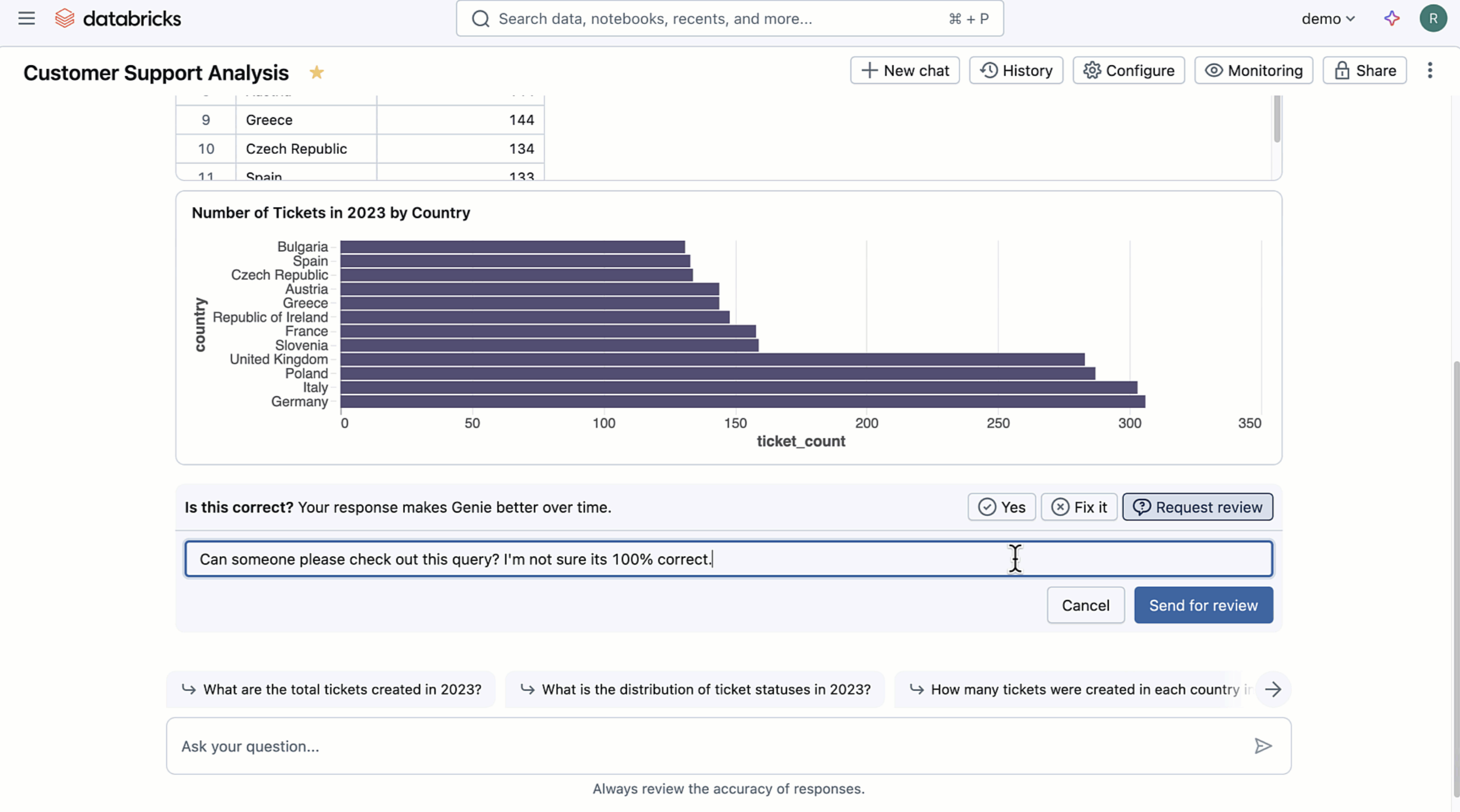Screen dimensions: 1460x812
Task: Click the Greece cell in the table
Action: (x=306, y=120)
